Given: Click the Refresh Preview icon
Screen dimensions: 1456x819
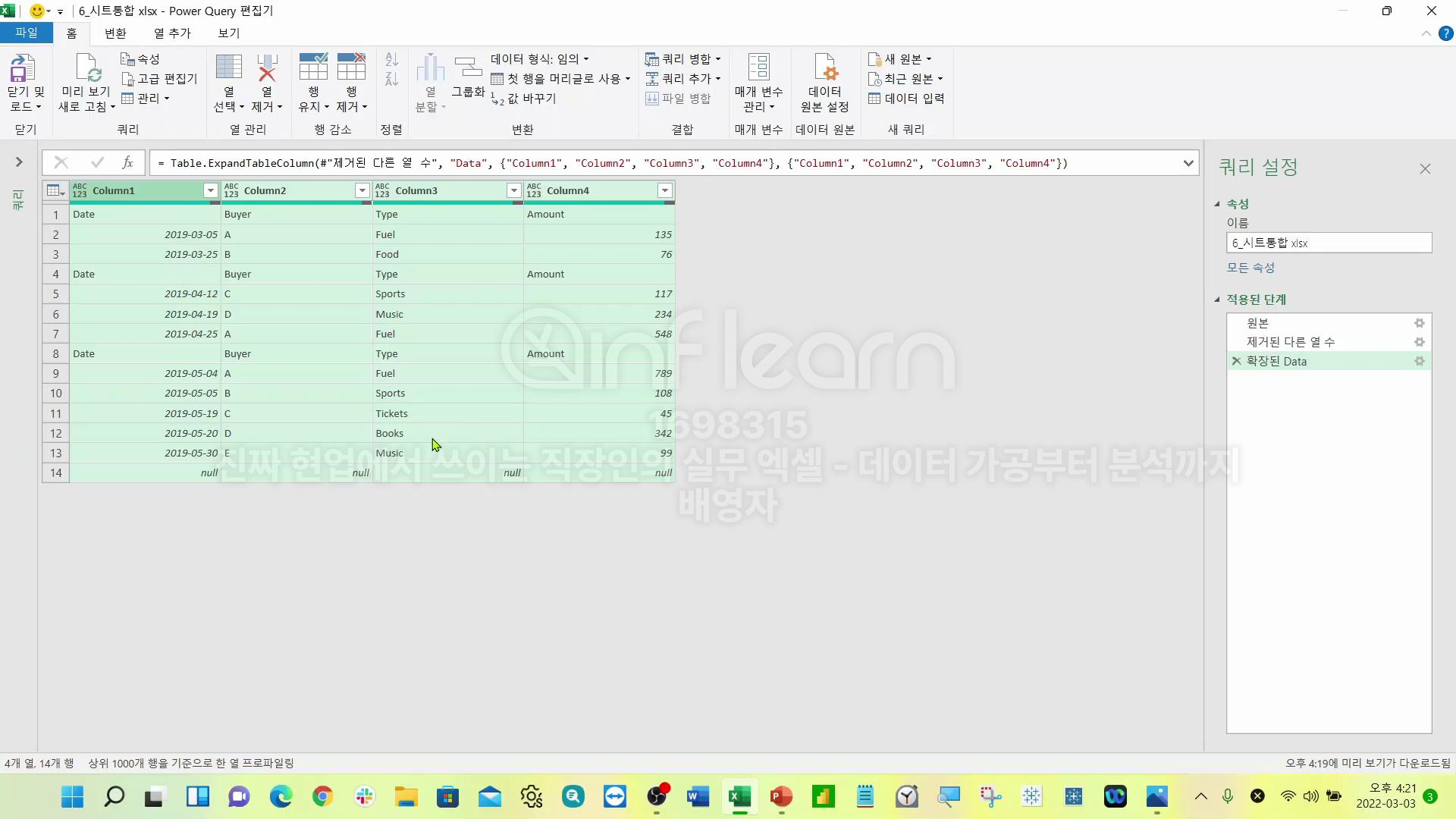Looking at the screenshot, I should pos(88,68).
